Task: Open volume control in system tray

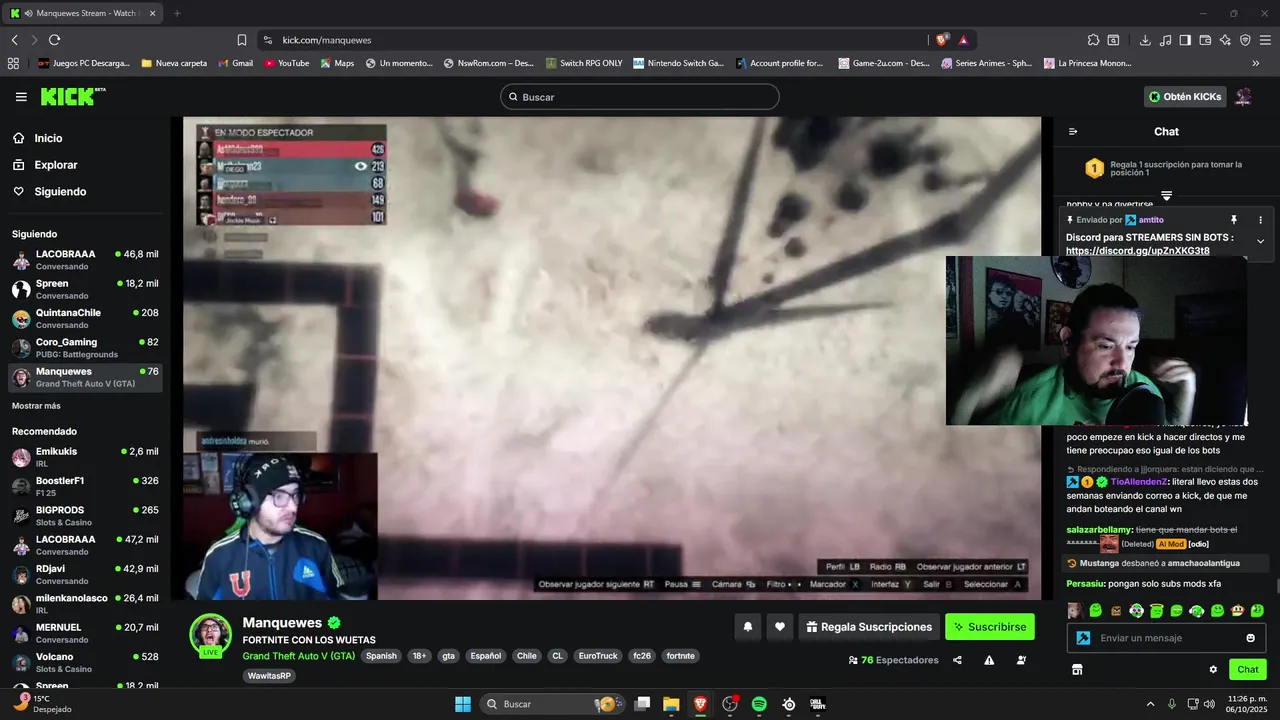Action: [1211, 704]
